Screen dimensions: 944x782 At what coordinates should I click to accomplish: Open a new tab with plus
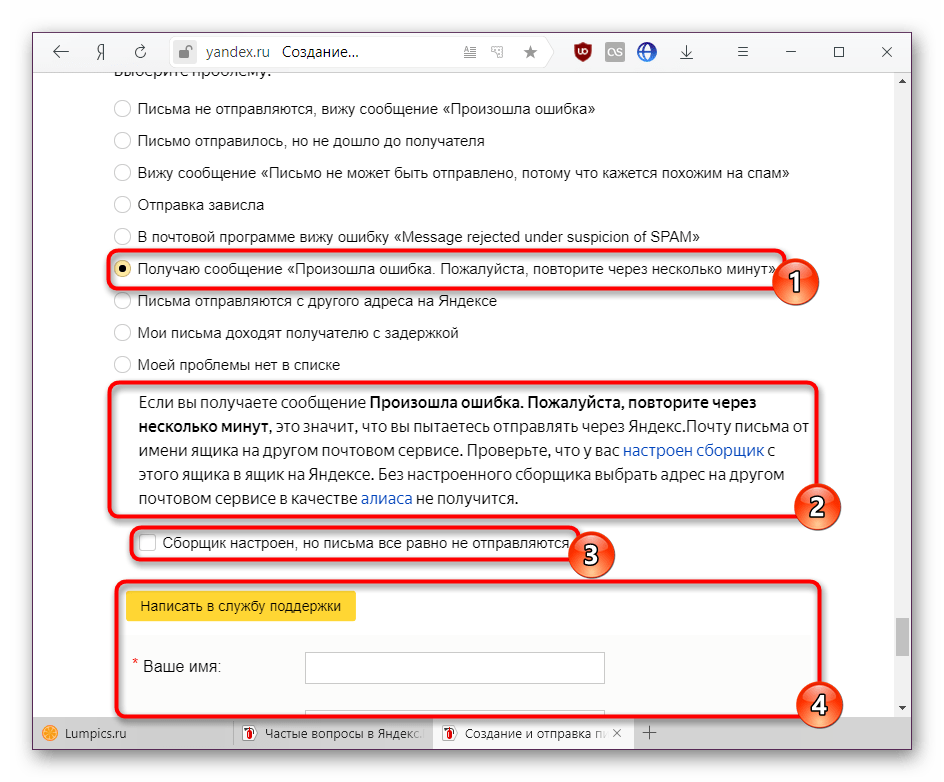(x=650, y=733)
